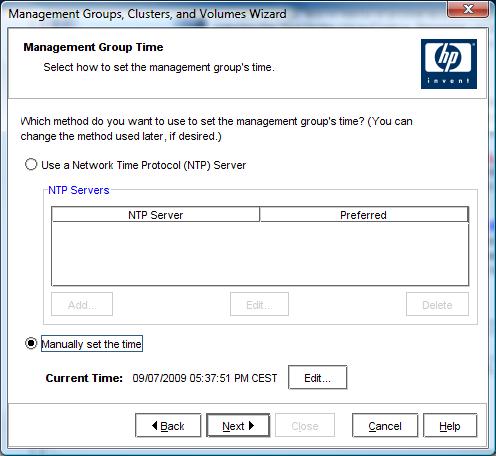The image size is (496, 456).
Task: Click the NTP Servers group label
Action: coord(79,190)
